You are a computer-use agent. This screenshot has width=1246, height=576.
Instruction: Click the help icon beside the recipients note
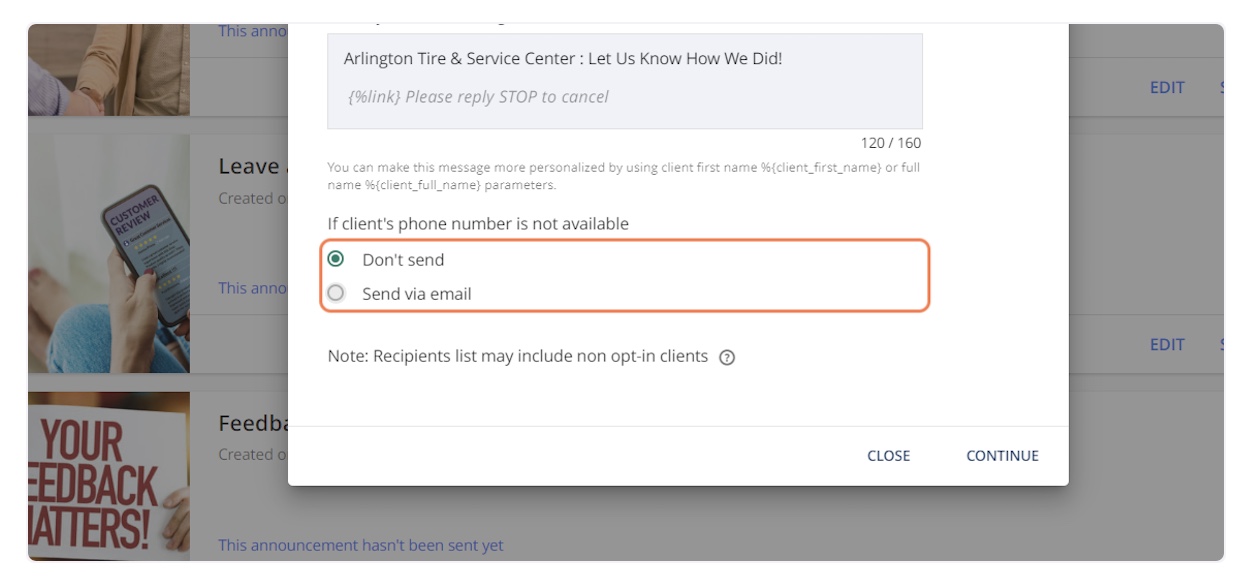pyautogui.click(x=727, y=357)
